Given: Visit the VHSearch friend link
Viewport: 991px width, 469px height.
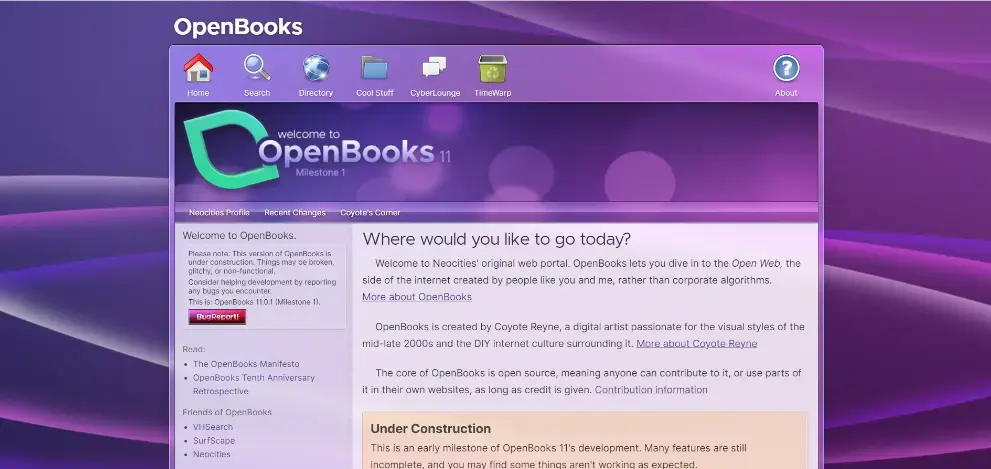Looking at the screenshot, I should 213,427.
